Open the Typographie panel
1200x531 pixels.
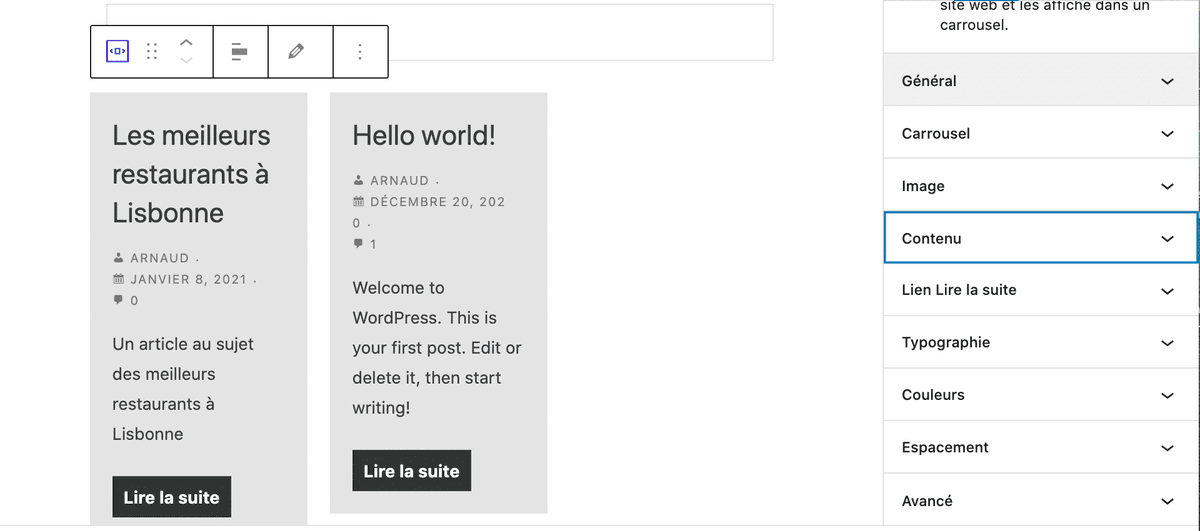coord(1040,342)
